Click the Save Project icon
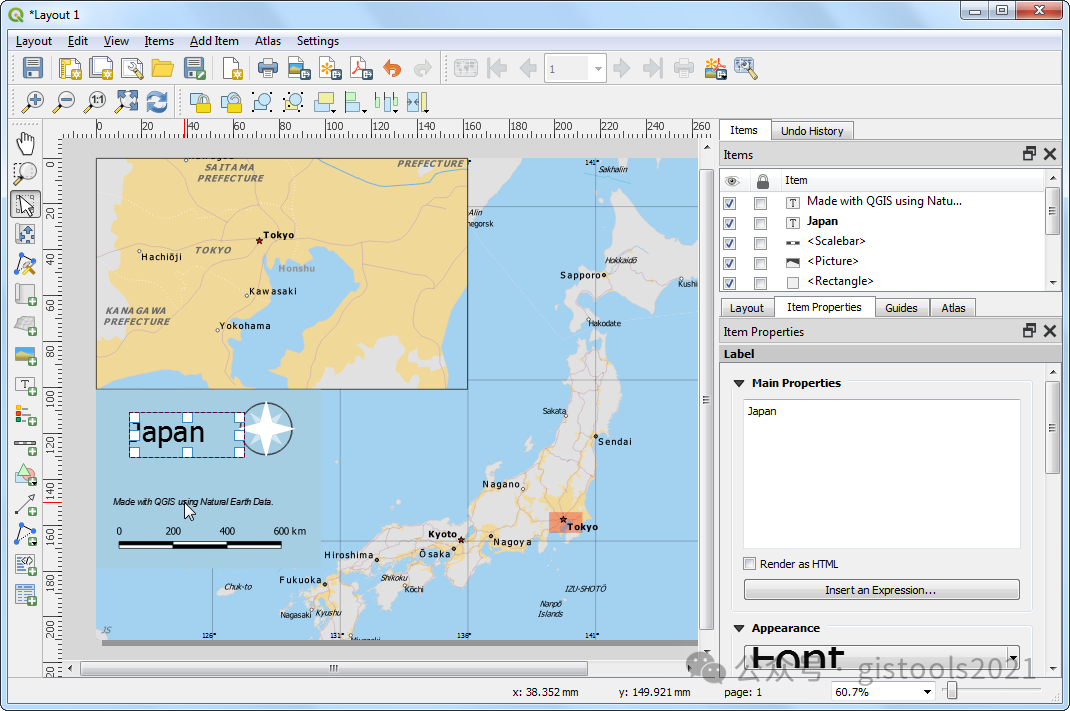The width and height of the screenshot is (1070, 711). [x=33, y=68]
